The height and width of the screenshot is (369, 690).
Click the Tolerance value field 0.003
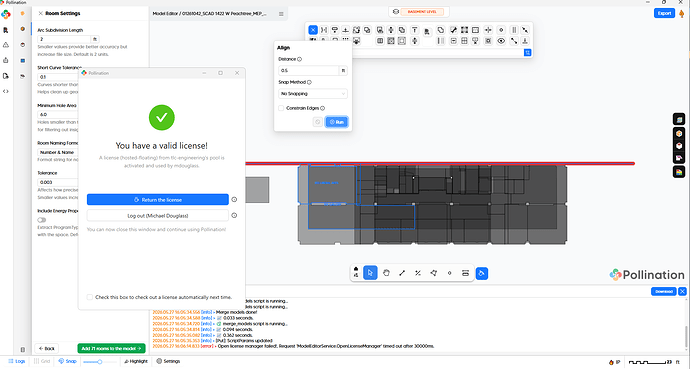(x=58, y=182)
